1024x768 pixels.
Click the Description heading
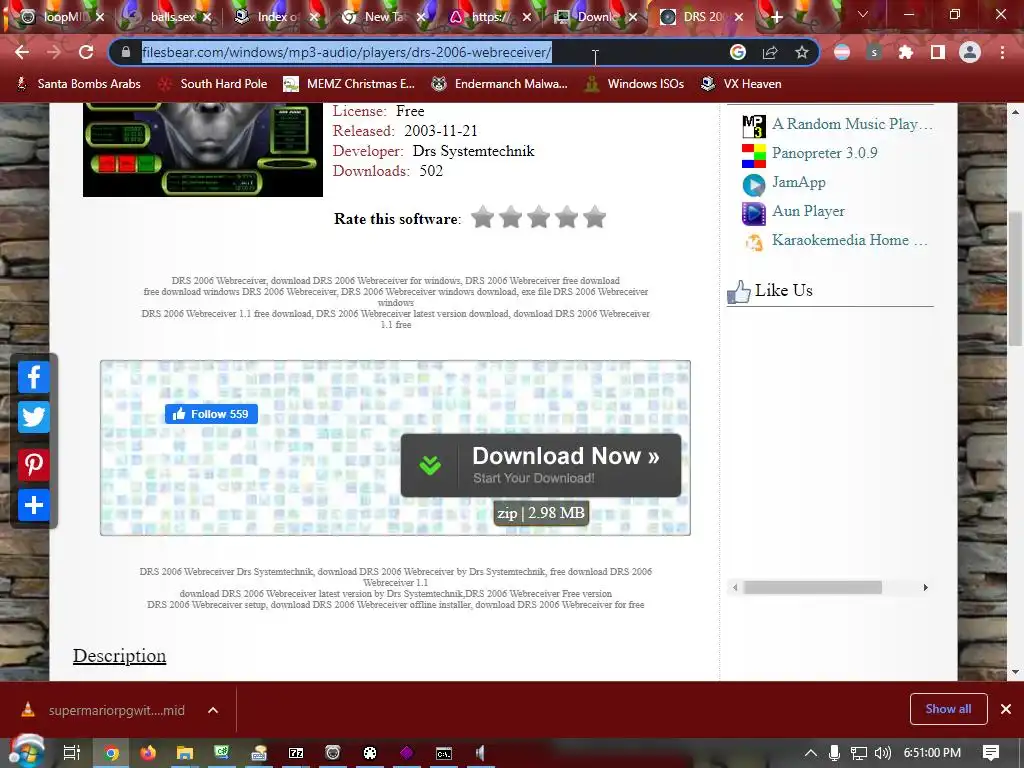pos(120,656)
